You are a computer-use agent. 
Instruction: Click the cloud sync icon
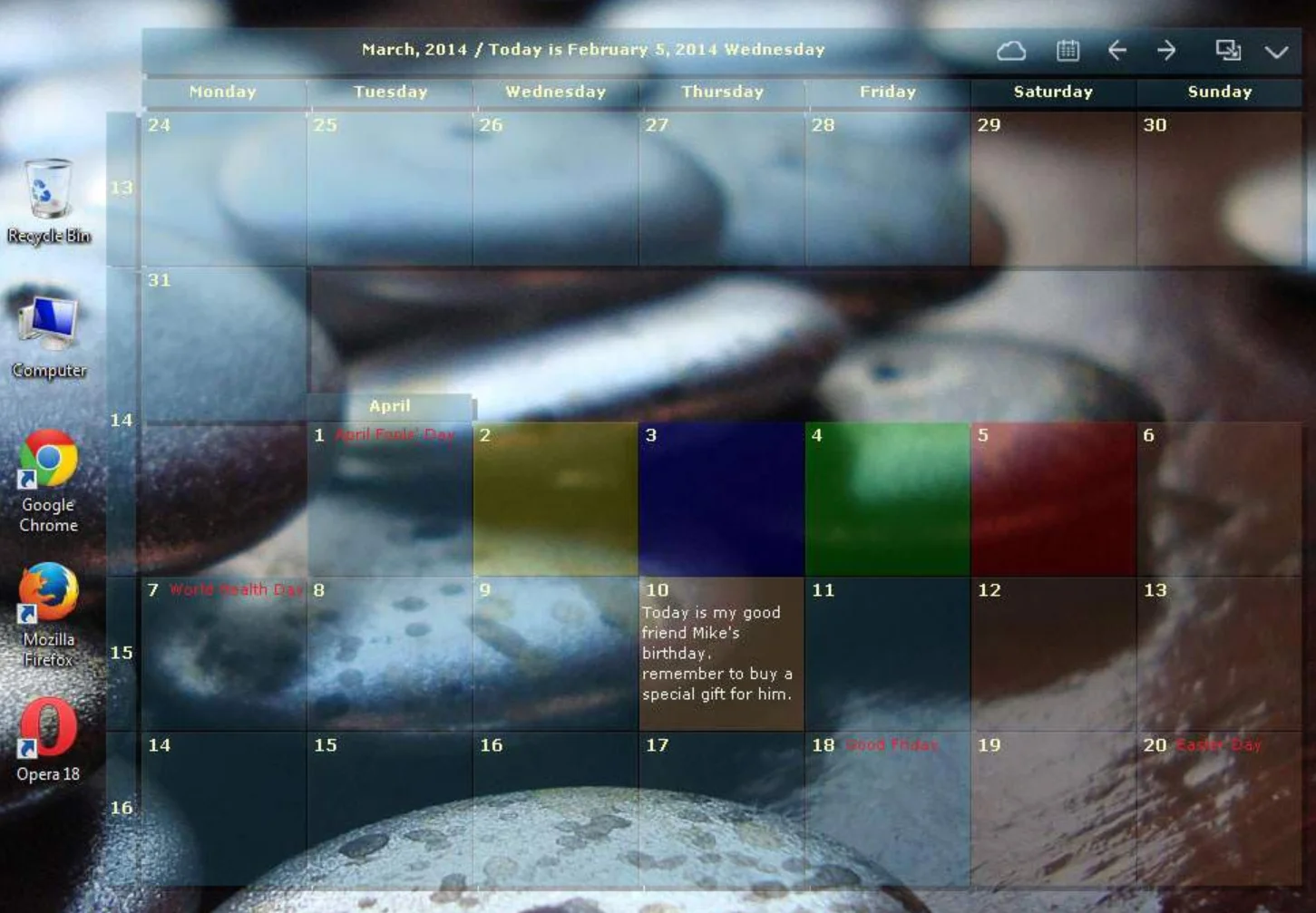pyautogui.click(x=1011, y=51)
